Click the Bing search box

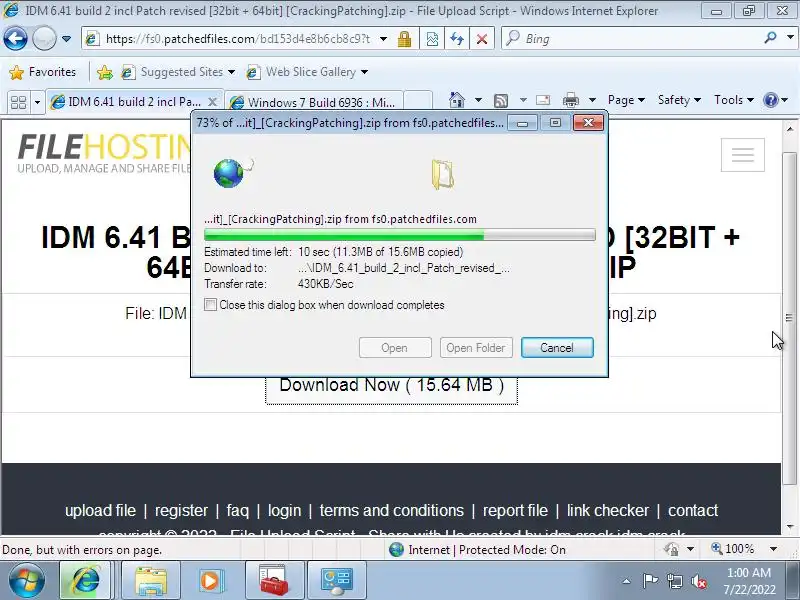point(633,39)
